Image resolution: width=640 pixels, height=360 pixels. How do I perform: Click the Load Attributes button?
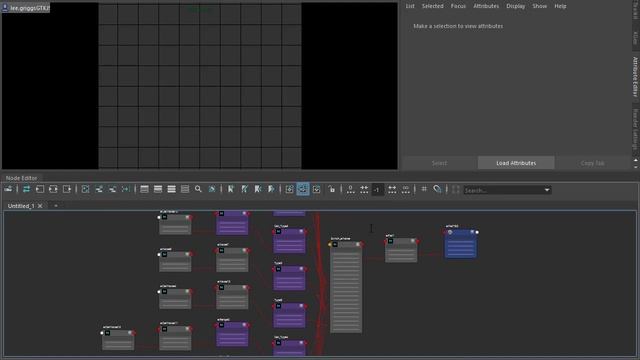pos(516,163)
